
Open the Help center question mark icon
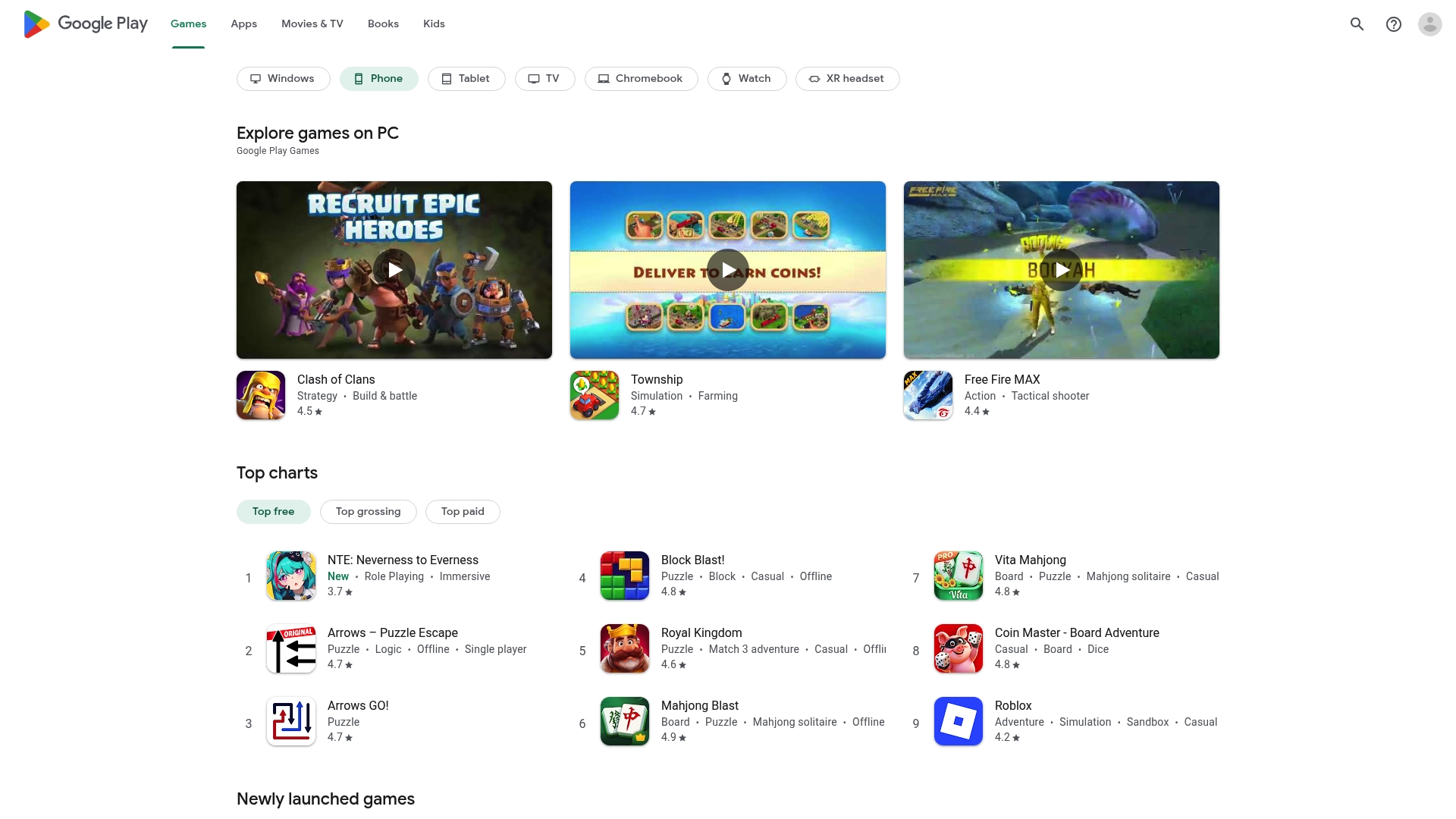[1394, 24]
